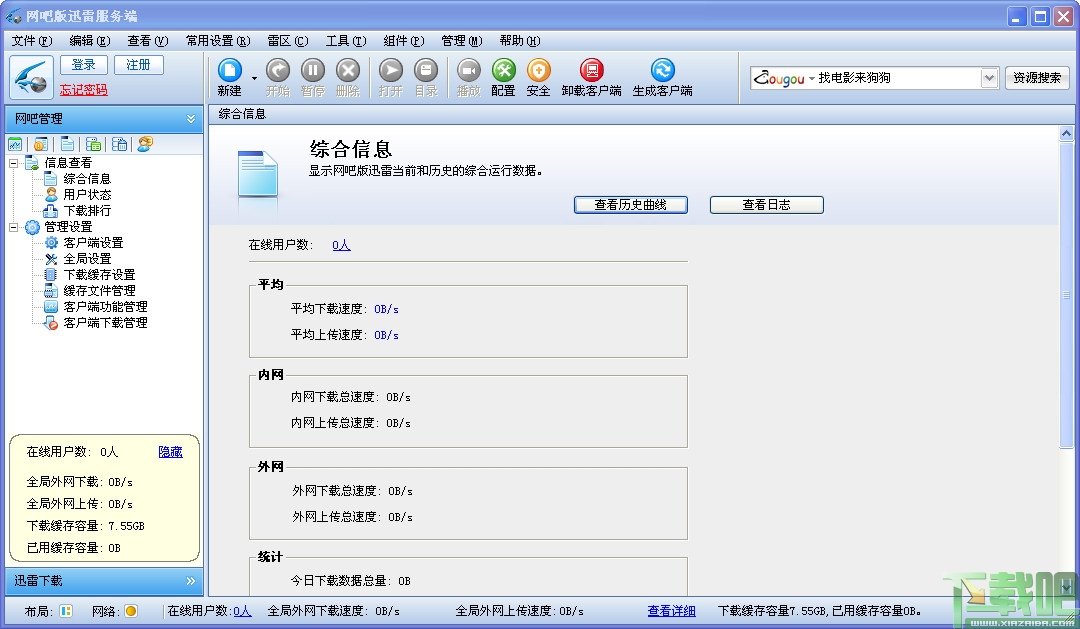Select 缓存文件管理 in the tree
Viewport: 1080px width, 629px height.
(x=99, y=291)
